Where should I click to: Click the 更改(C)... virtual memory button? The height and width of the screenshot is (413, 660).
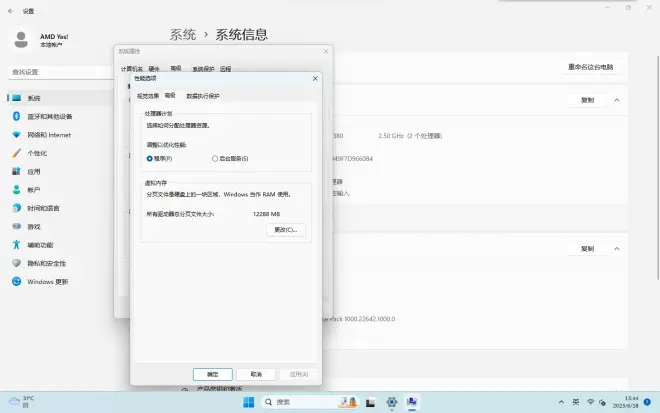tap(286, 230)
